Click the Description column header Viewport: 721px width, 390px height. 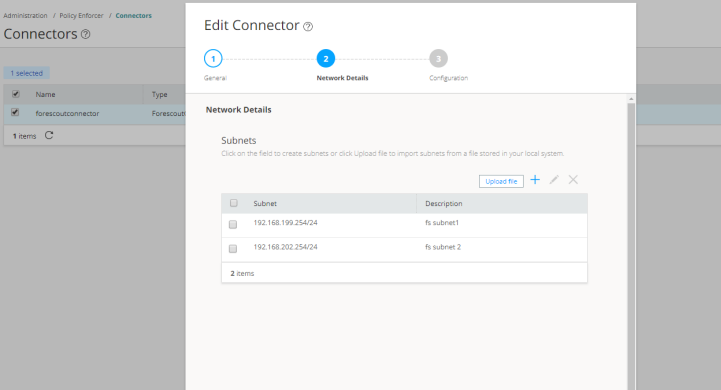[444, 203]
